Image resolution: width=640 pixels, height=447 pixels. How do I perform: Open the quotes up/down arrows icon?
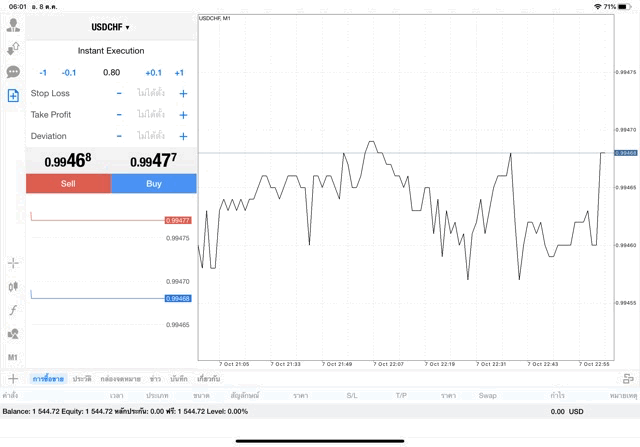13,48
